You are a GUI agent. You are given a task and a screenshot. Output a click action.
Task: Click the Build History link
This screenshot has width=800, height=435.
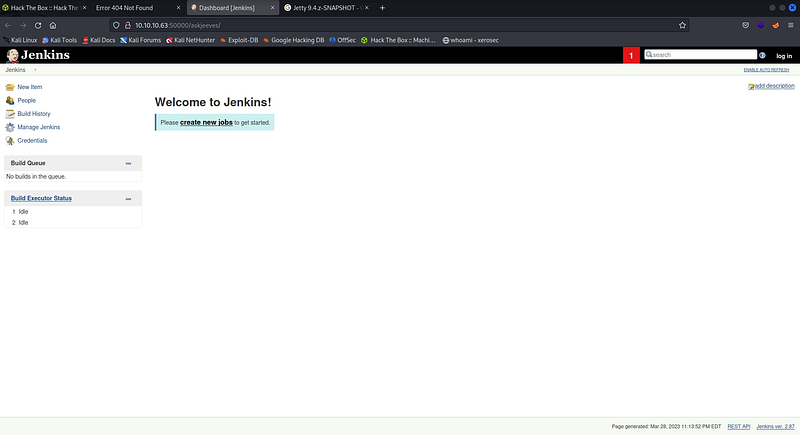pos(34,114)
